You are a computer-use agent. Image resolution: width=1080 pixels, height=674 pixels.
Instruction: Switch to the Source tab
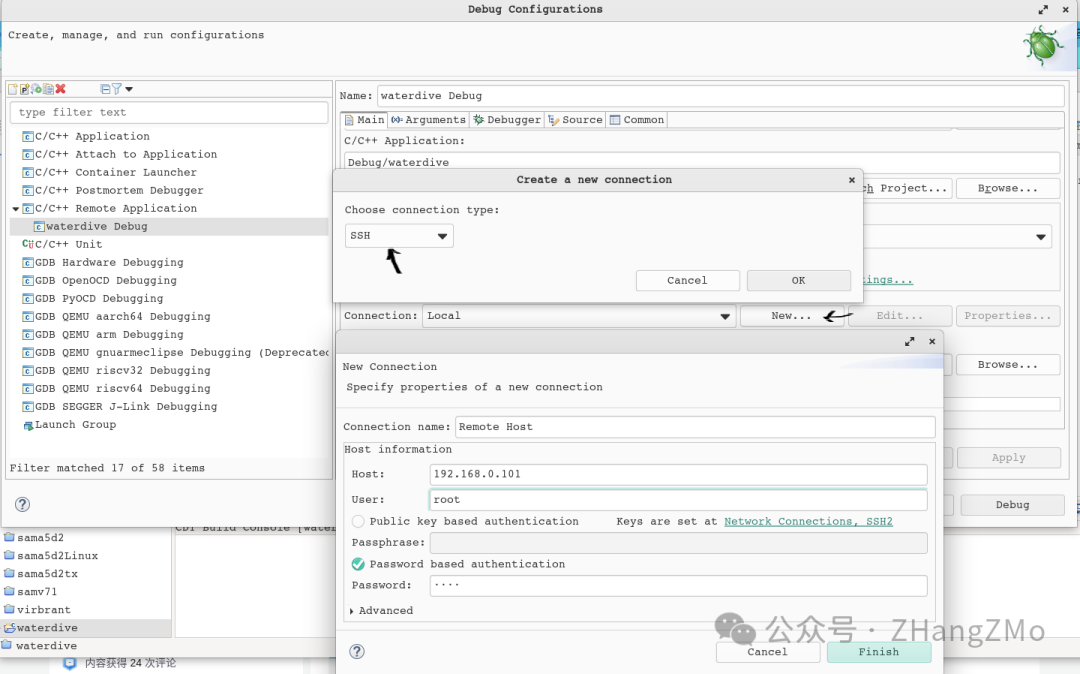tap(575, 120)
